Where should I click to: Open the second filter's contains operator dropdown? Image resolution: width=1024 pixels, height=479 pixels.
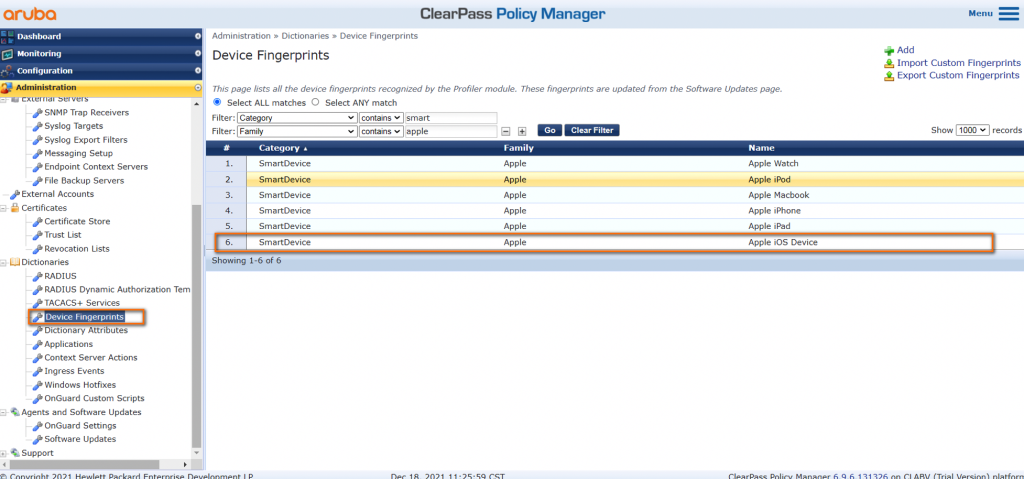click(x=380, y=131)
